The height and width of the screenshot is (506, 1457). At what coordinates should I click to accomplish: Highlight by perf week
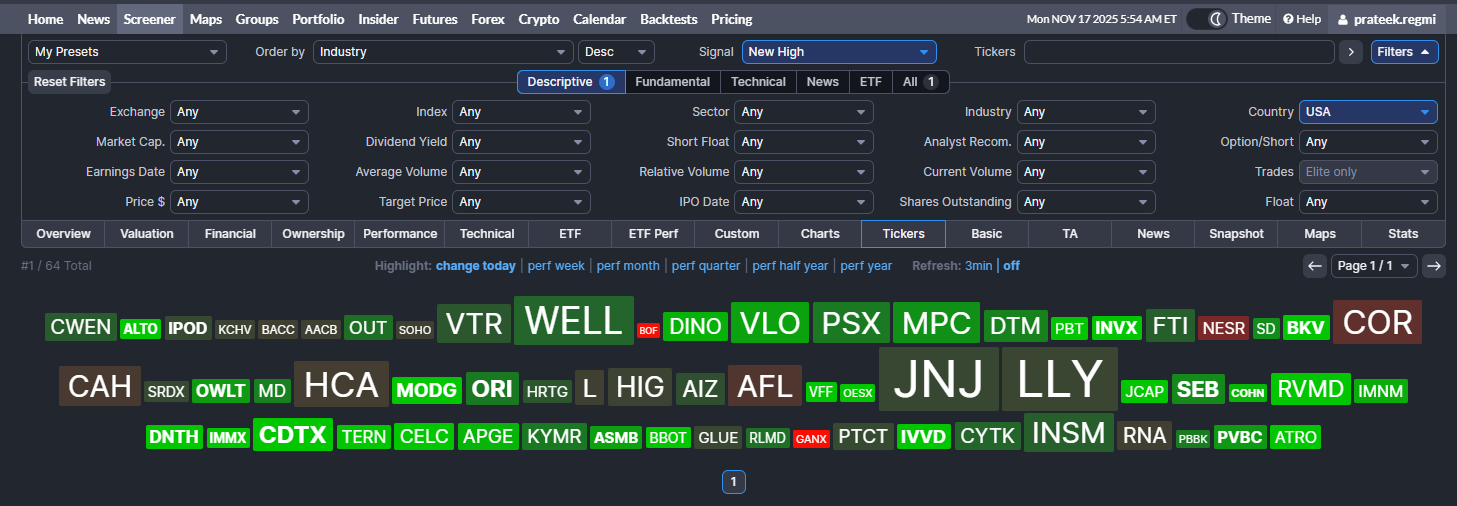[x=556, y=266]
